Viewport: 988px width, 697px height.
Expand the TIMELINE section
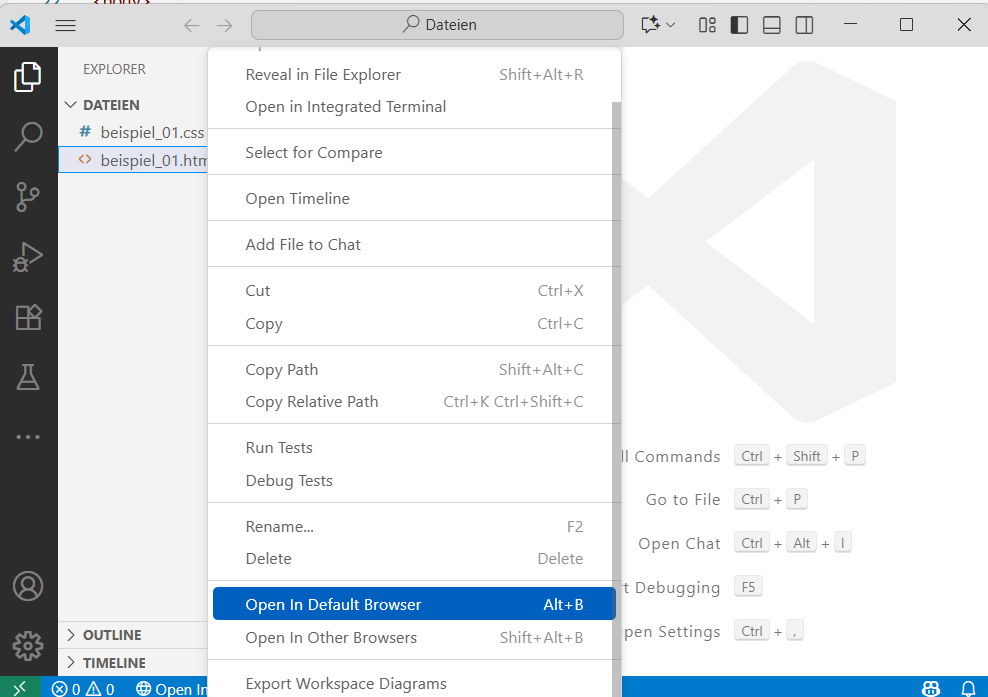113,663
